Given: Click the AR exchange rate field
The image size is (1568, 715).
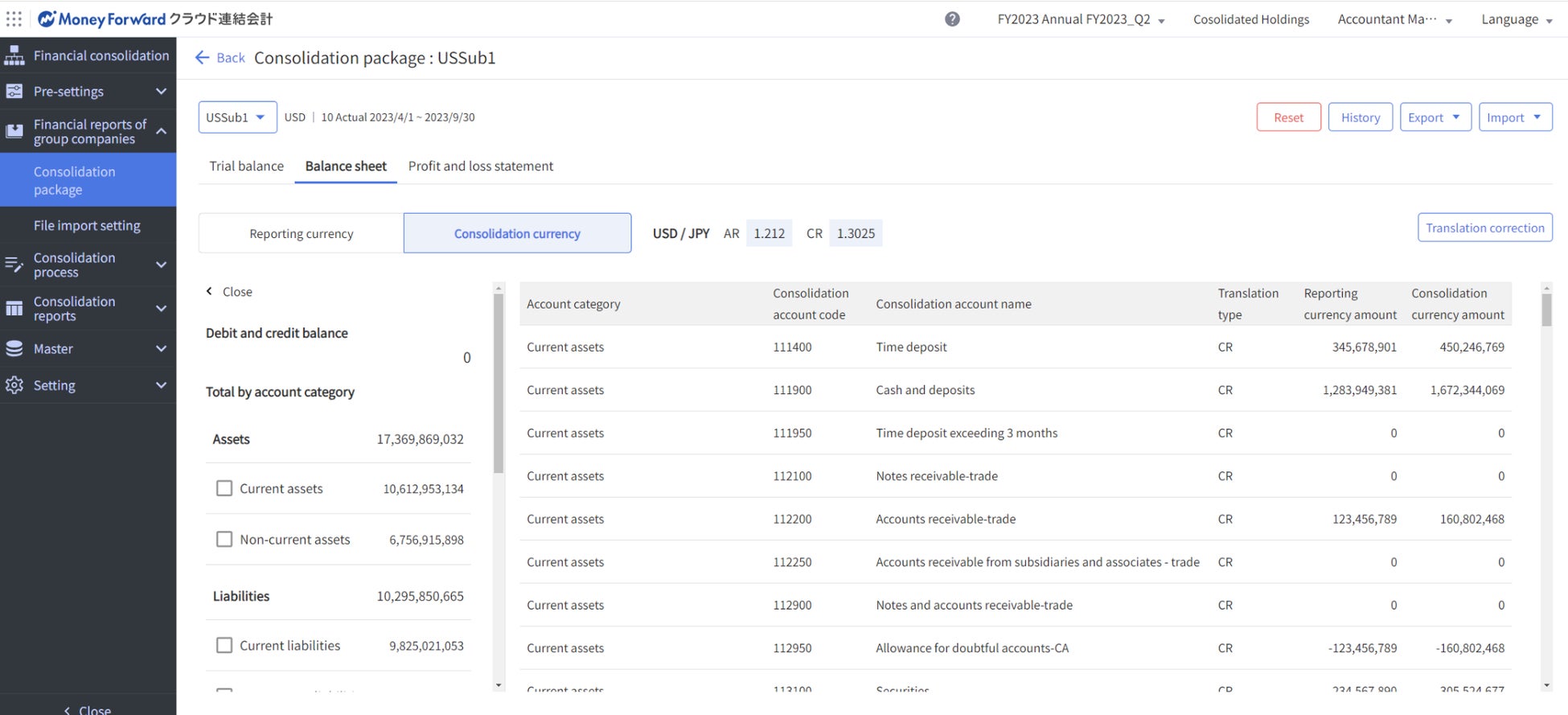Looking at the screenshot, I should (769, 233).
